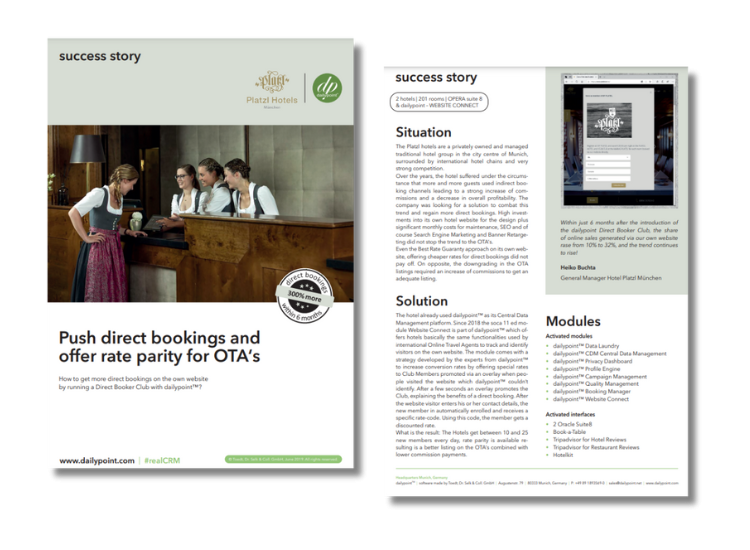Click the "success story" header on right page
This screenshot has width=750, height=550.
click(x=436, y=77)
